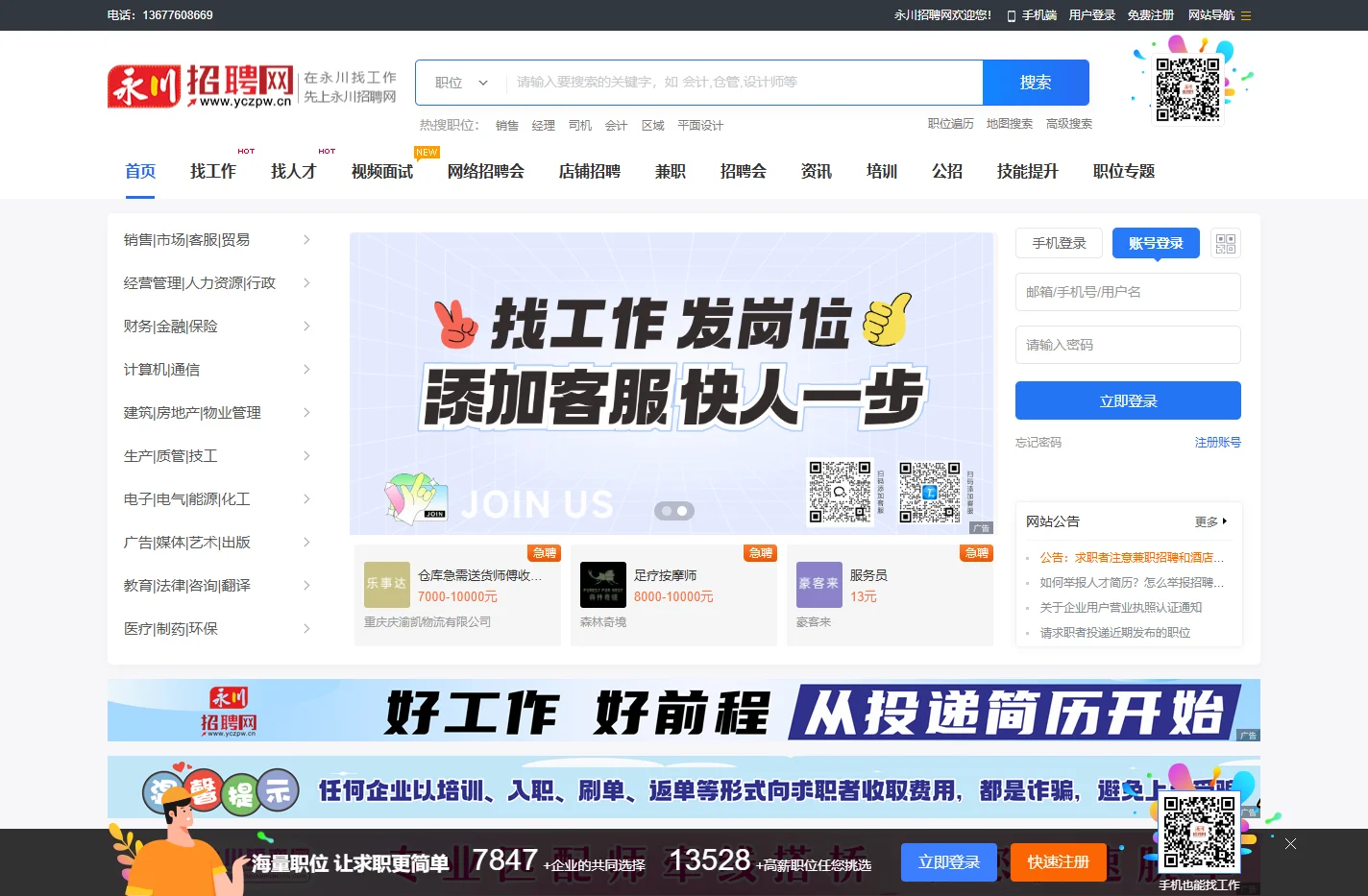
Task: Switch to 账号登录 tab
Action: 1157,243
